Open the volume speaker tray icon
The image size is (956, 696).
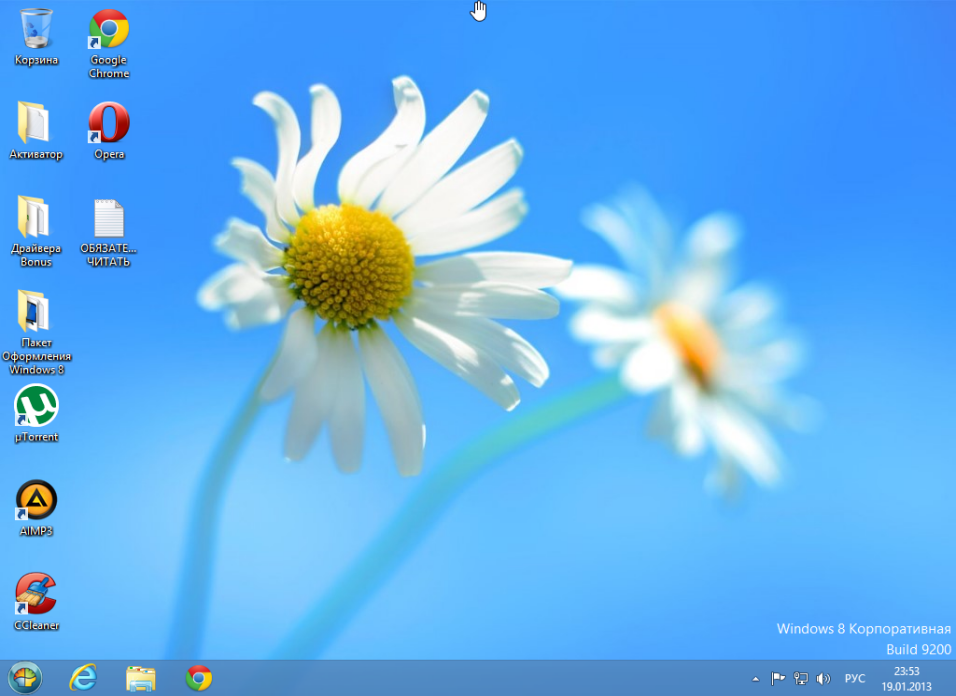pyautogui.click(x=823, y=678)
